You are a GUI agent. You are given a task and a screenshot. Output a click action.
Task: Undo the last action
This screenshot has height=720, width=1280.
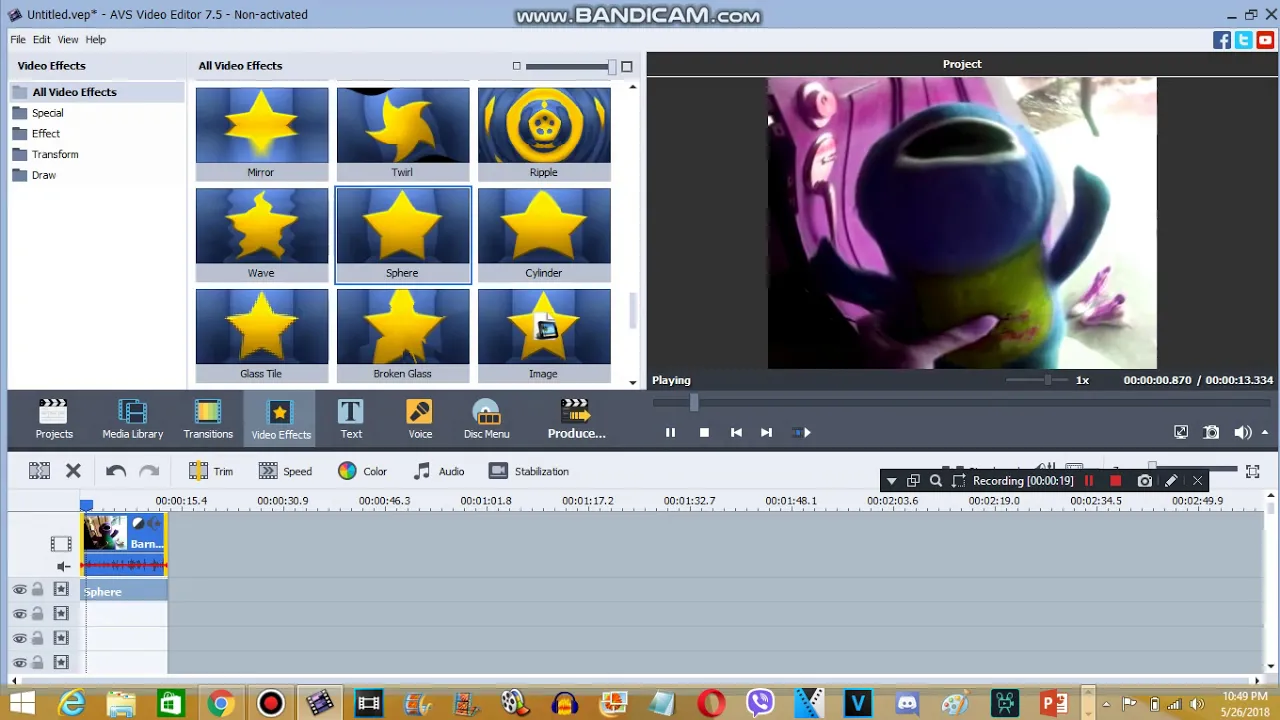(x=115, y=471)
